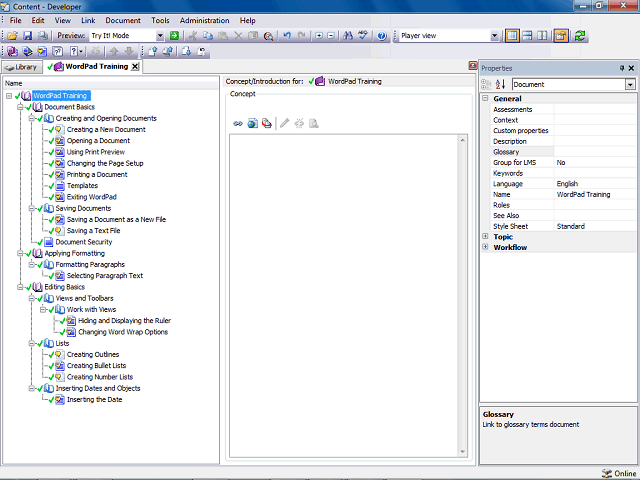This screenshot has height=480, width=640.
Task: Click the ABC spell check icon
Action: pyautogui.click(x=363, y=36)
